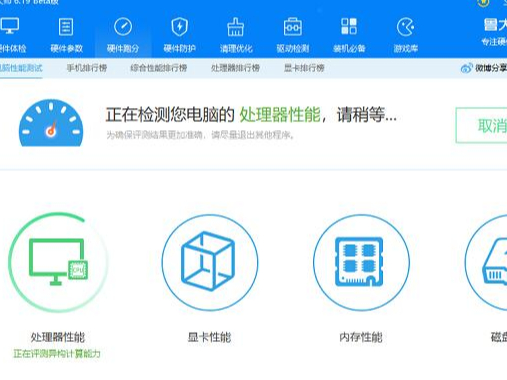Switch to 电脑性能测试 tab
Screen dimensions: 507x380
21,68
